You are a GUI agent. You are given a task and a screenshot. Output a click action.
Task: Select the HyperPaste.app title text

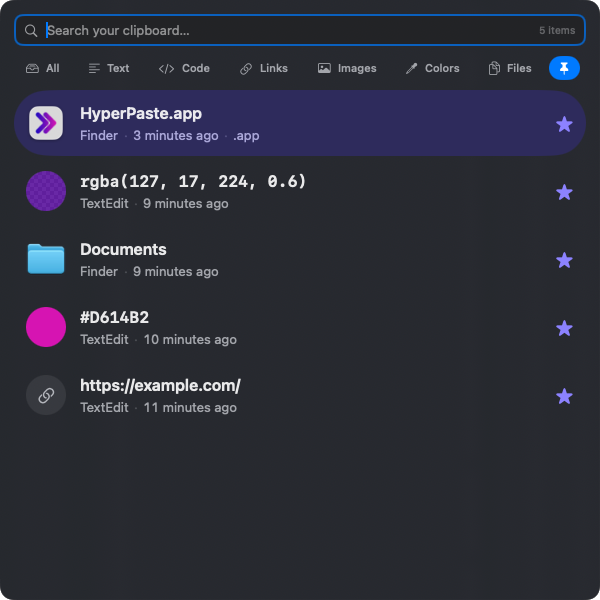click(x=141, y=114)
